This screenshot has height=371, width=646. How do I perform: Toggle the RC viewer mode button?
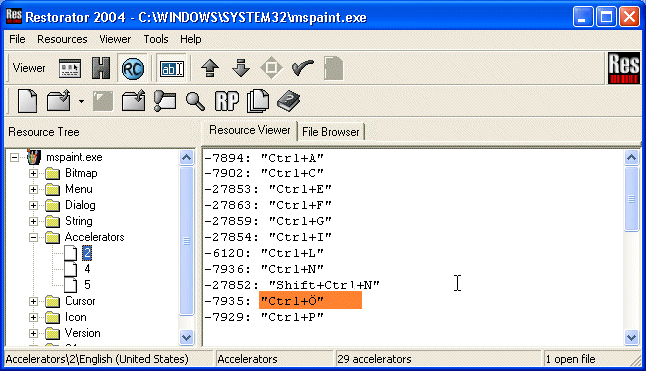pyautogui.click(x=133, y=68)
